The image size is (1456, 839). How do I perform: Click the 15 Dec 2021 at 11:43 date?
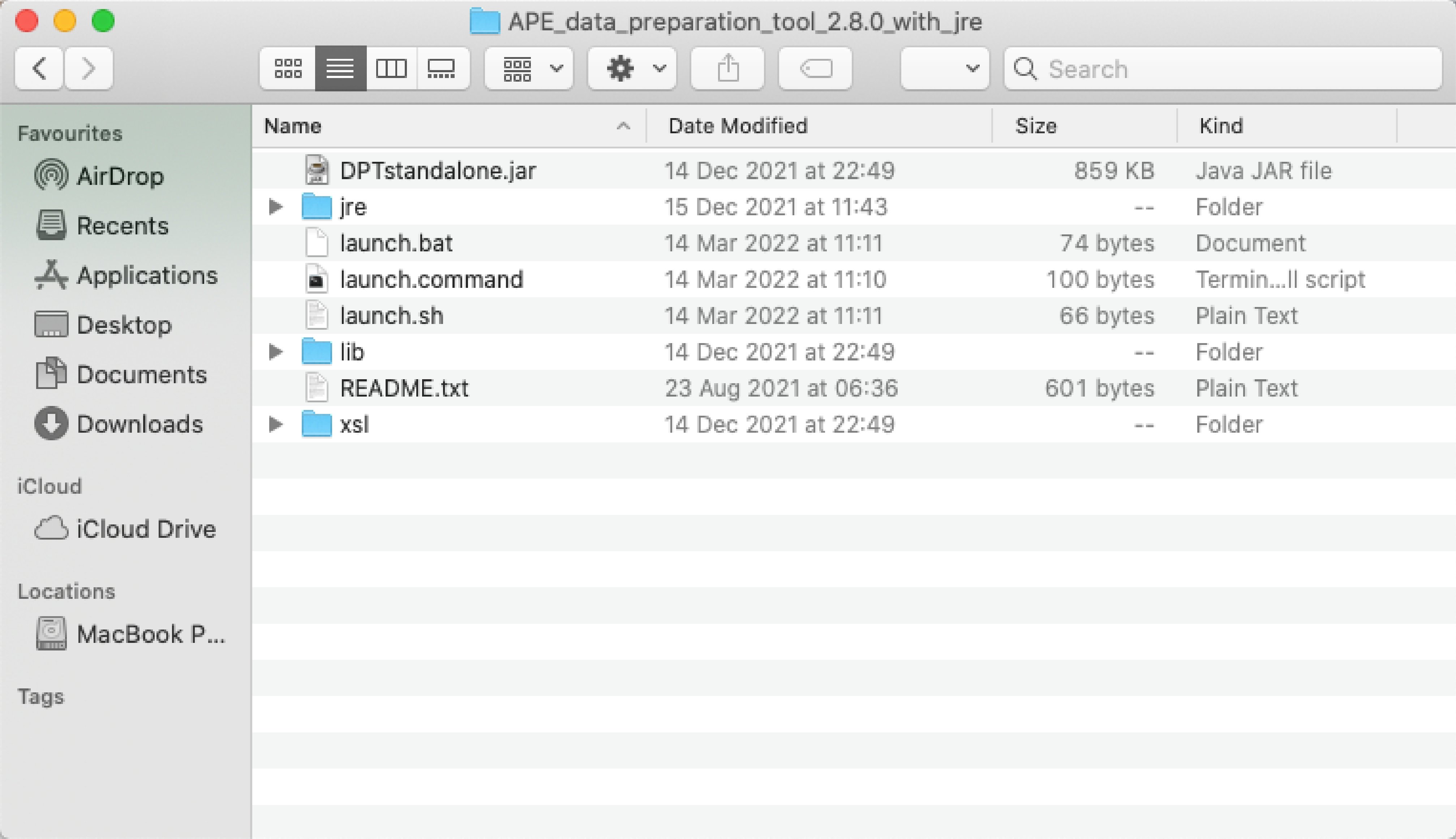[x=776, y=207]
